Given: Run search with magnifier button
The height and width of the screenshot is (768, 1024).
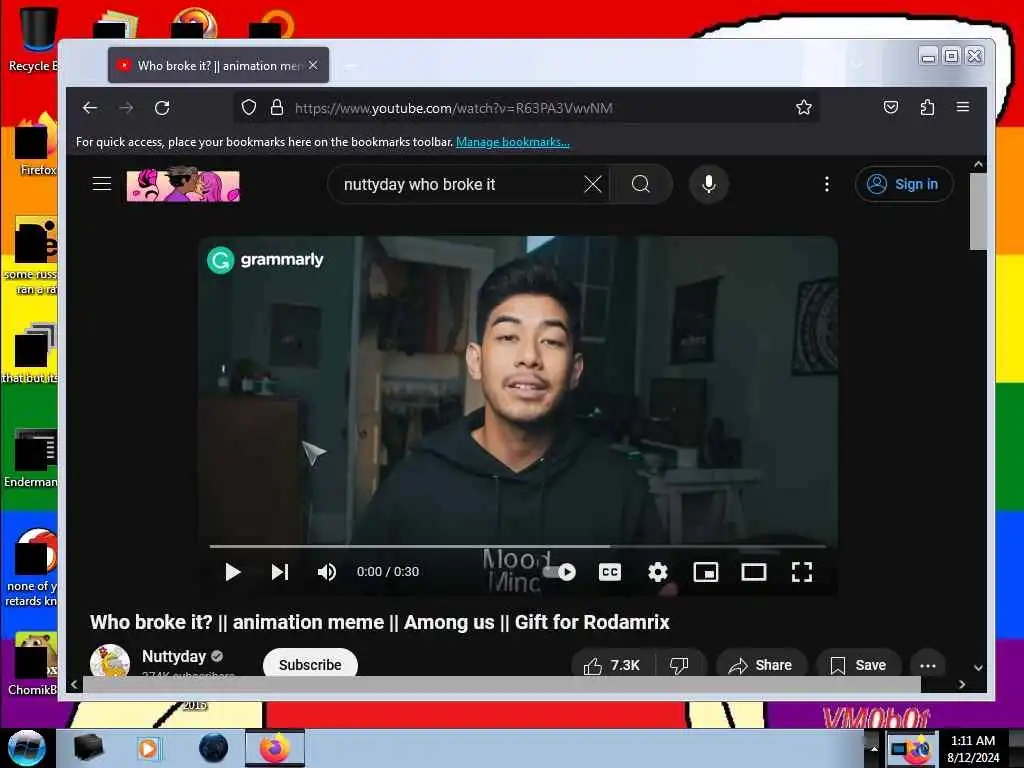Looking at the screenshot, I should pyautogui.click(x=641, y=184).
